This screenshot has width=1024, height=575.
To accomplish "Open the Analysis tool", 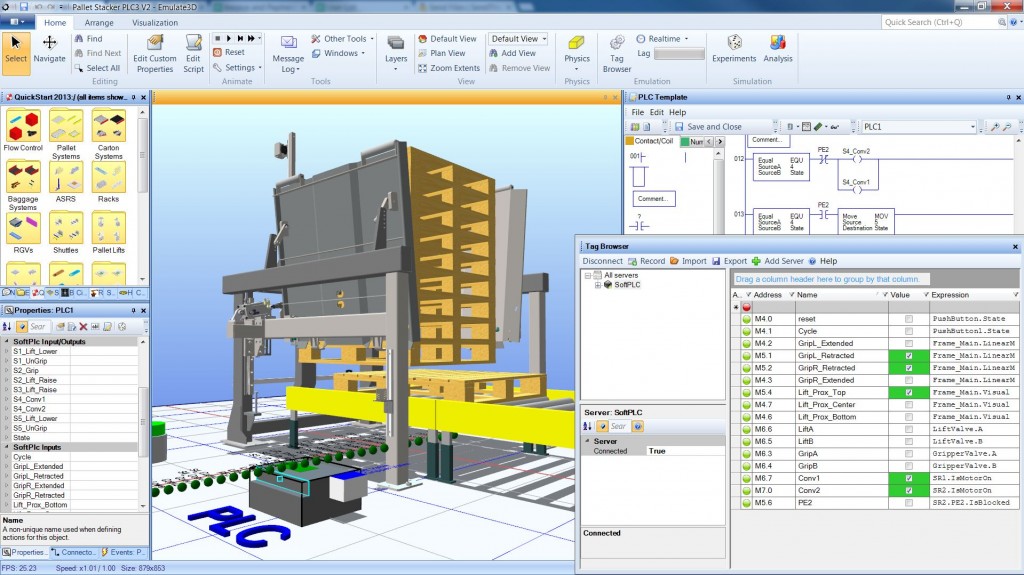I will tap(778, 50).
